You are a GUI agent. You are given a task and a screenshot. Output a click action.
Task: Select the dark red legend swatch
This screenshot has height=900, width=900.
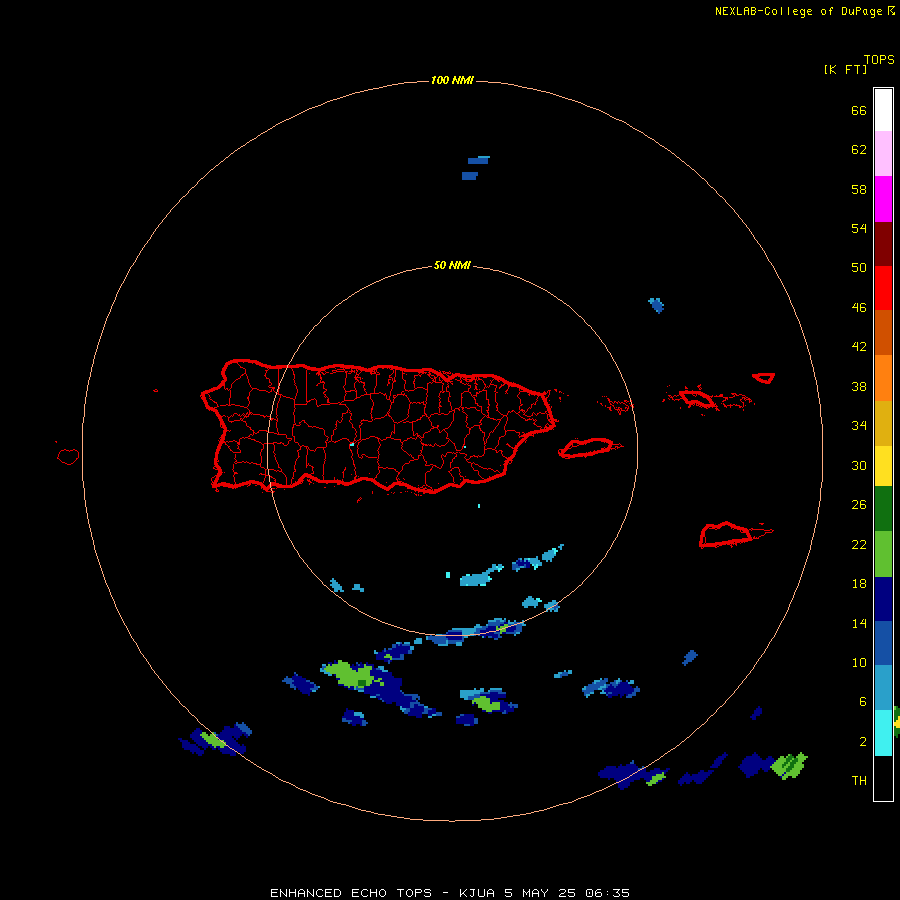click(x=883, y=244)
